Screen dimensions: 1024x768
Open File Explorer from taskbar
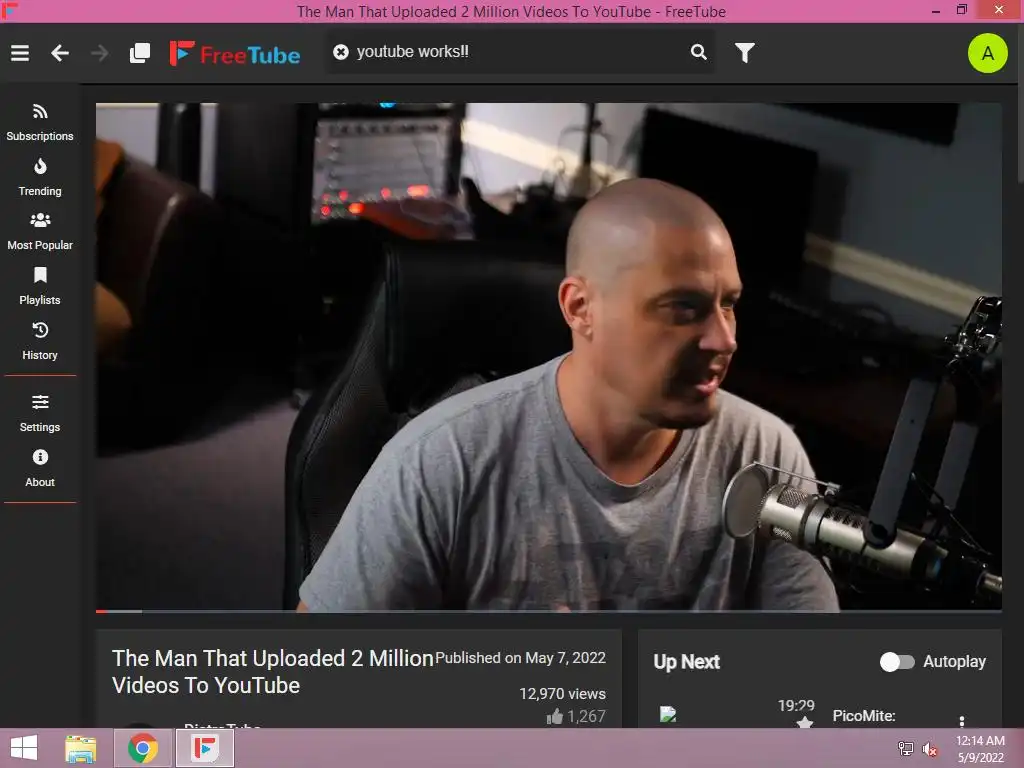pos(80,748)
